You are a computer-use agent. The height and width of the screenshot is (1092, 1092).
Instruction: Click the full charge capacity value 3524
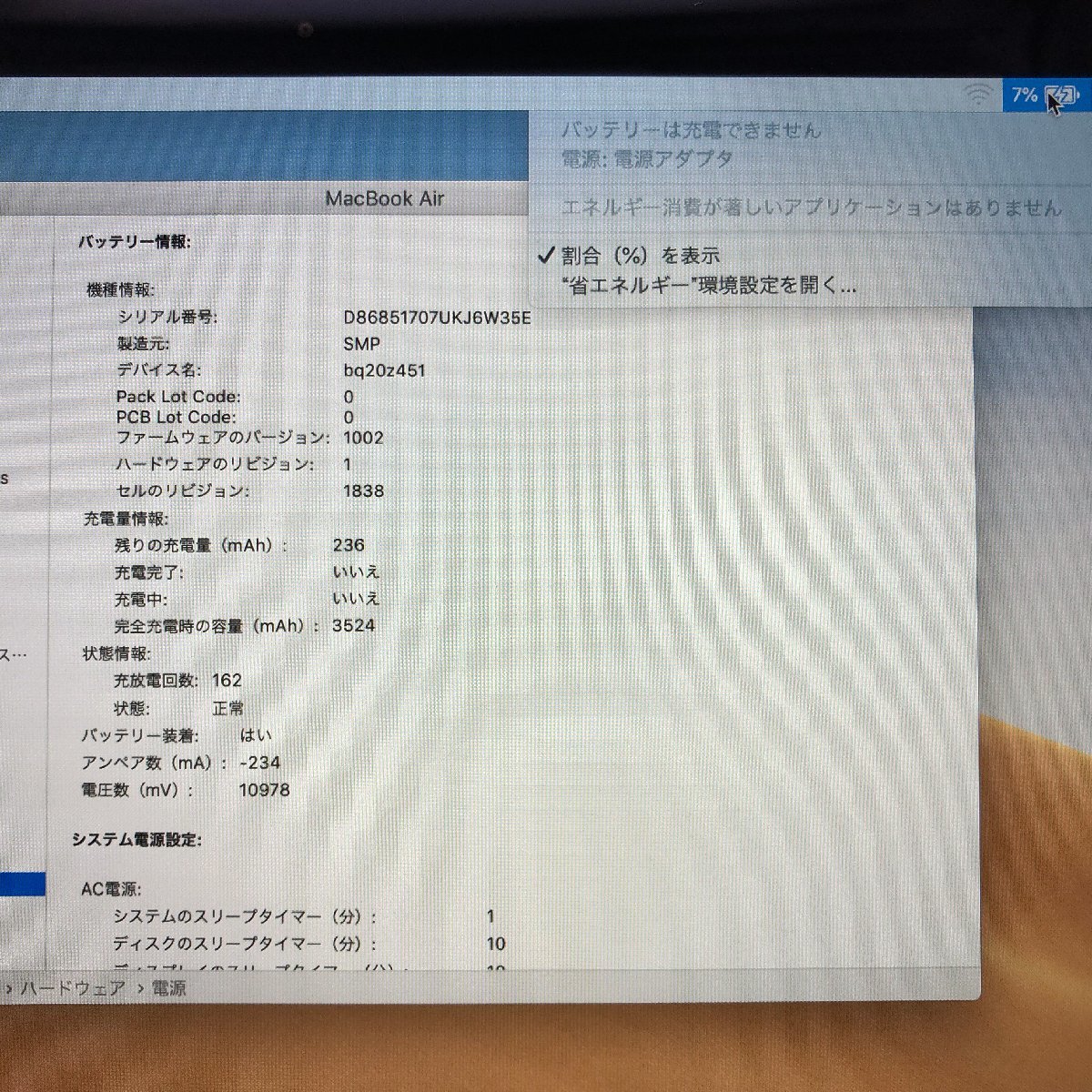click(354, 626)
